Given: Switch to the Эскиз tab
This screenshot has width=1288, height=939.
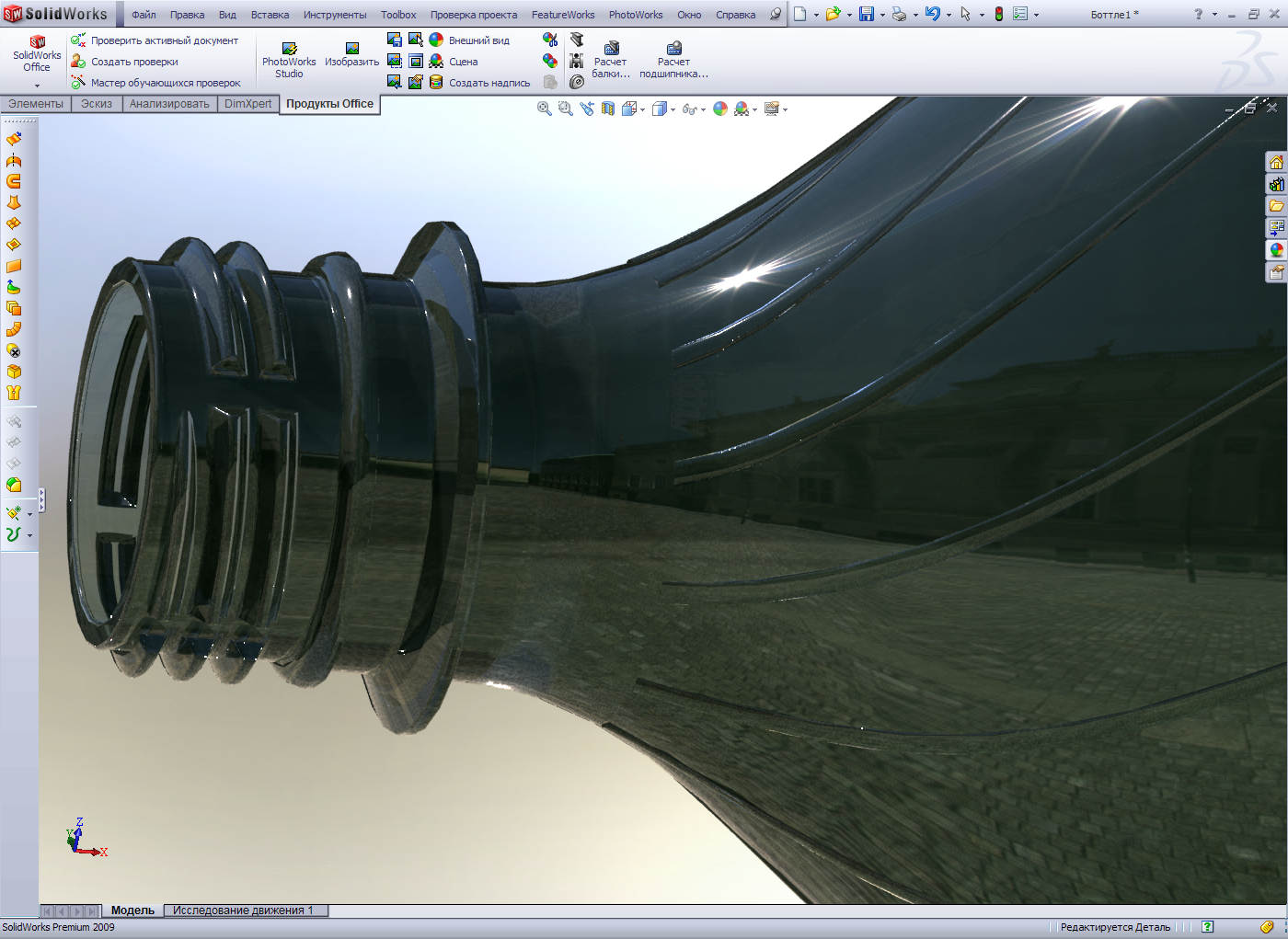Looking at the screenshot, I should coord(97,104).
